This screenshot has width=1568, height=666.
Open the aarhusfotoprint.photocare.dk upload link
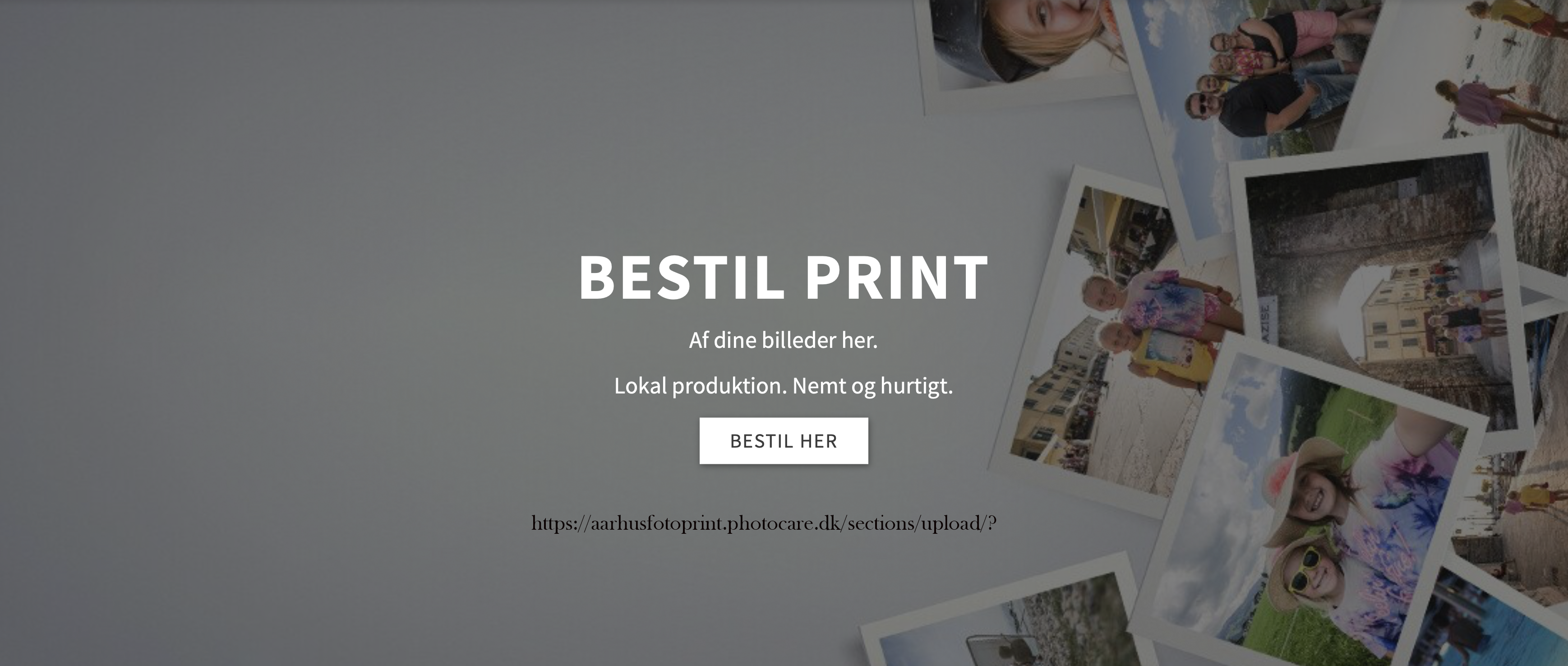coord(764,523)
